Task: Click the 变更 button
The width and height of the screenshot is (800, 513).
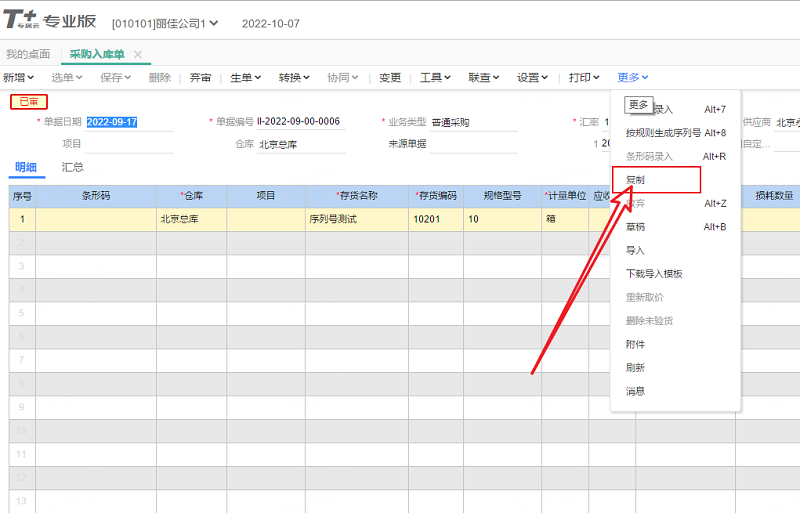Action: coord(390,77)
